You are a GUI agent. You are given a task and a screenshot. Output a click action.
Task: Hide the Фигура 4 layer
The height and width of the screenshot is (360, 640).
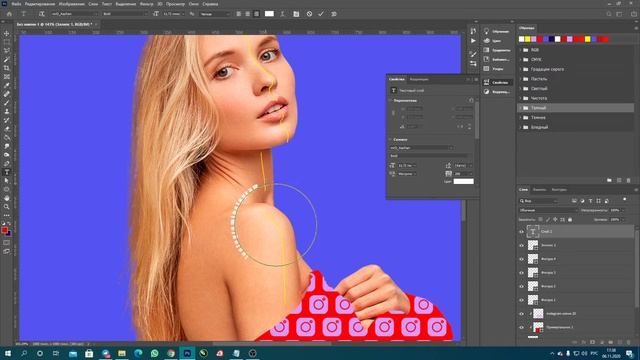point(521,259)
